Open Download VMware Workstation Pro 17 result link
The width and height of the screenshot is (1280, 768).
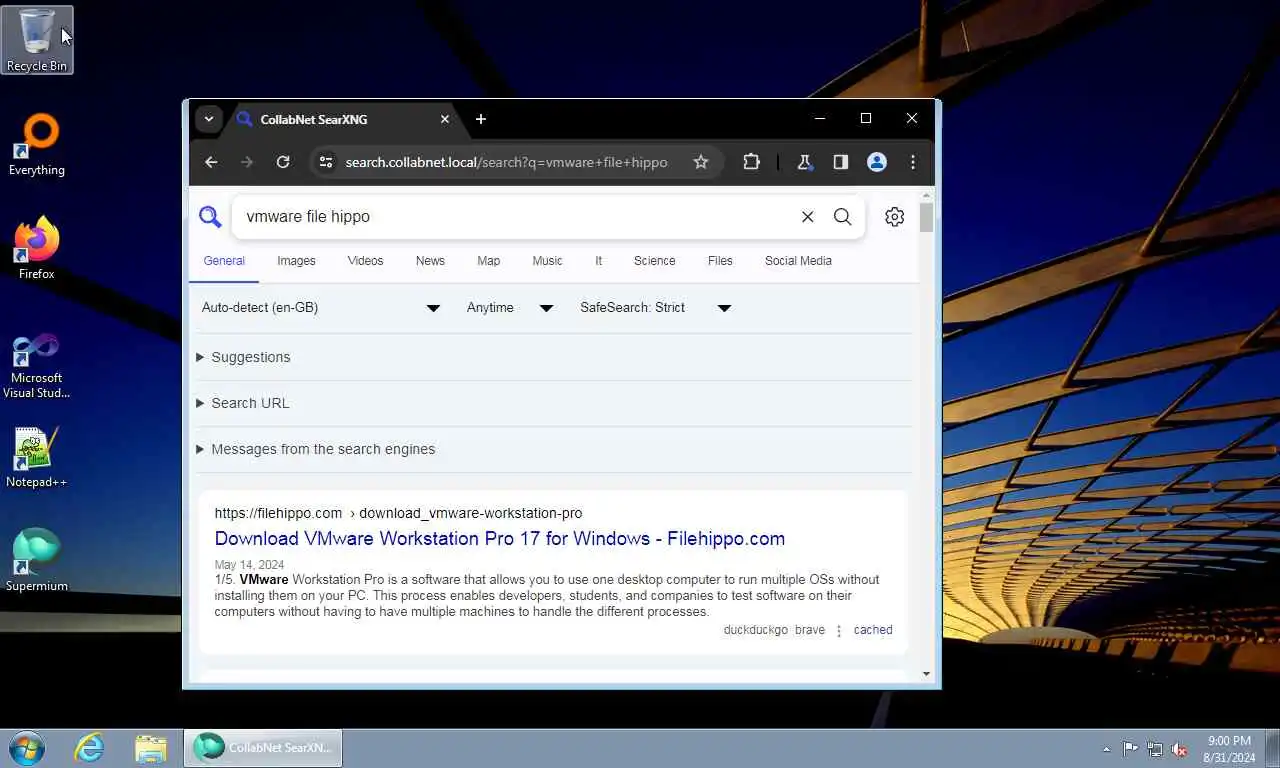point(499,538)
